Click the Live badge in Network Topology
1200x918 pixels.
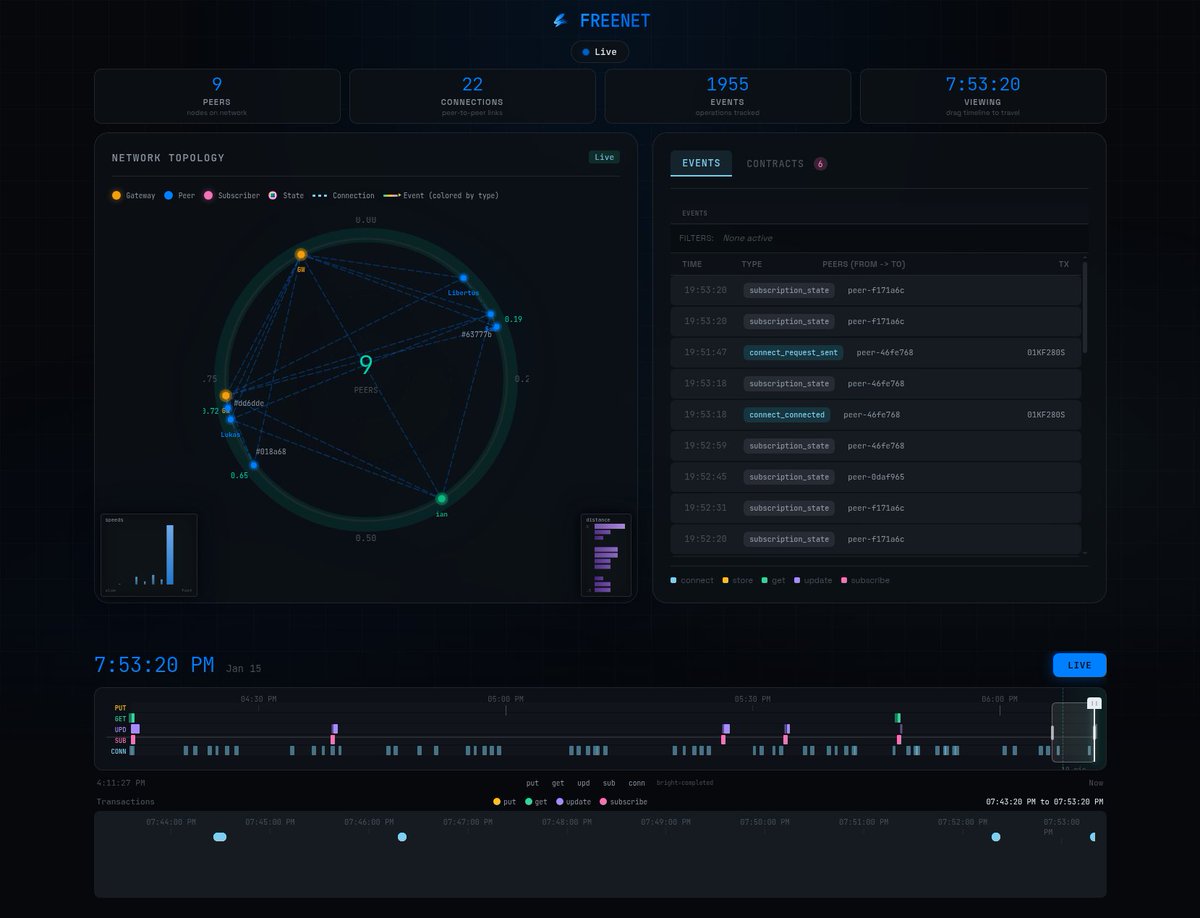(x=604, y=157)
